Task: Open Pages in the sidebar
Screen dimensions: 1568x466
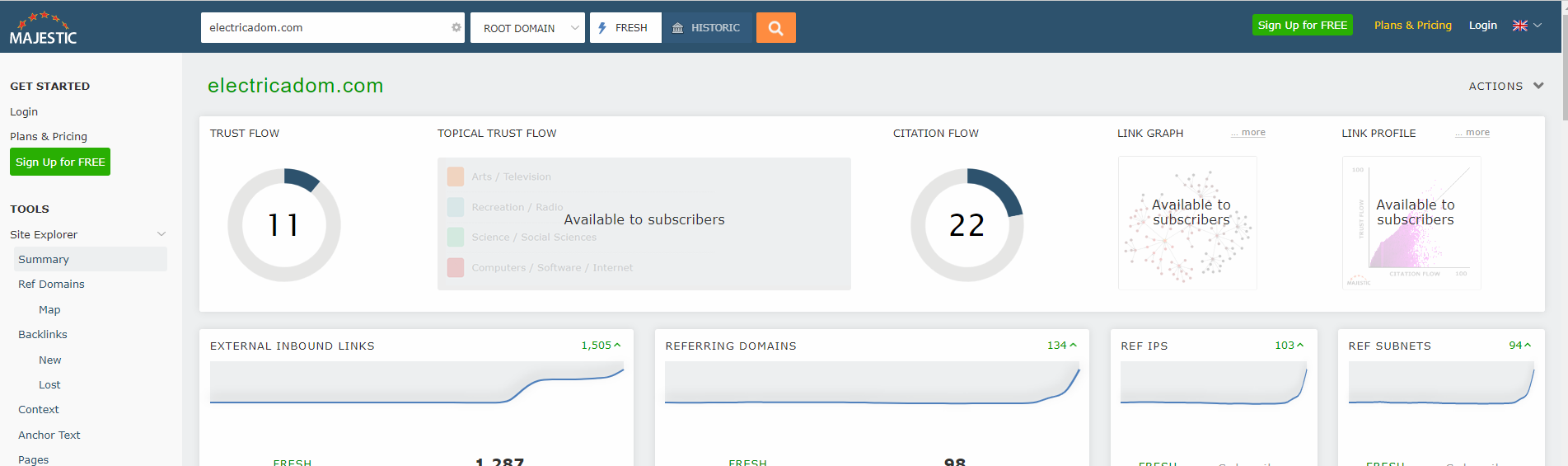Action: click(x=33, y=459)
